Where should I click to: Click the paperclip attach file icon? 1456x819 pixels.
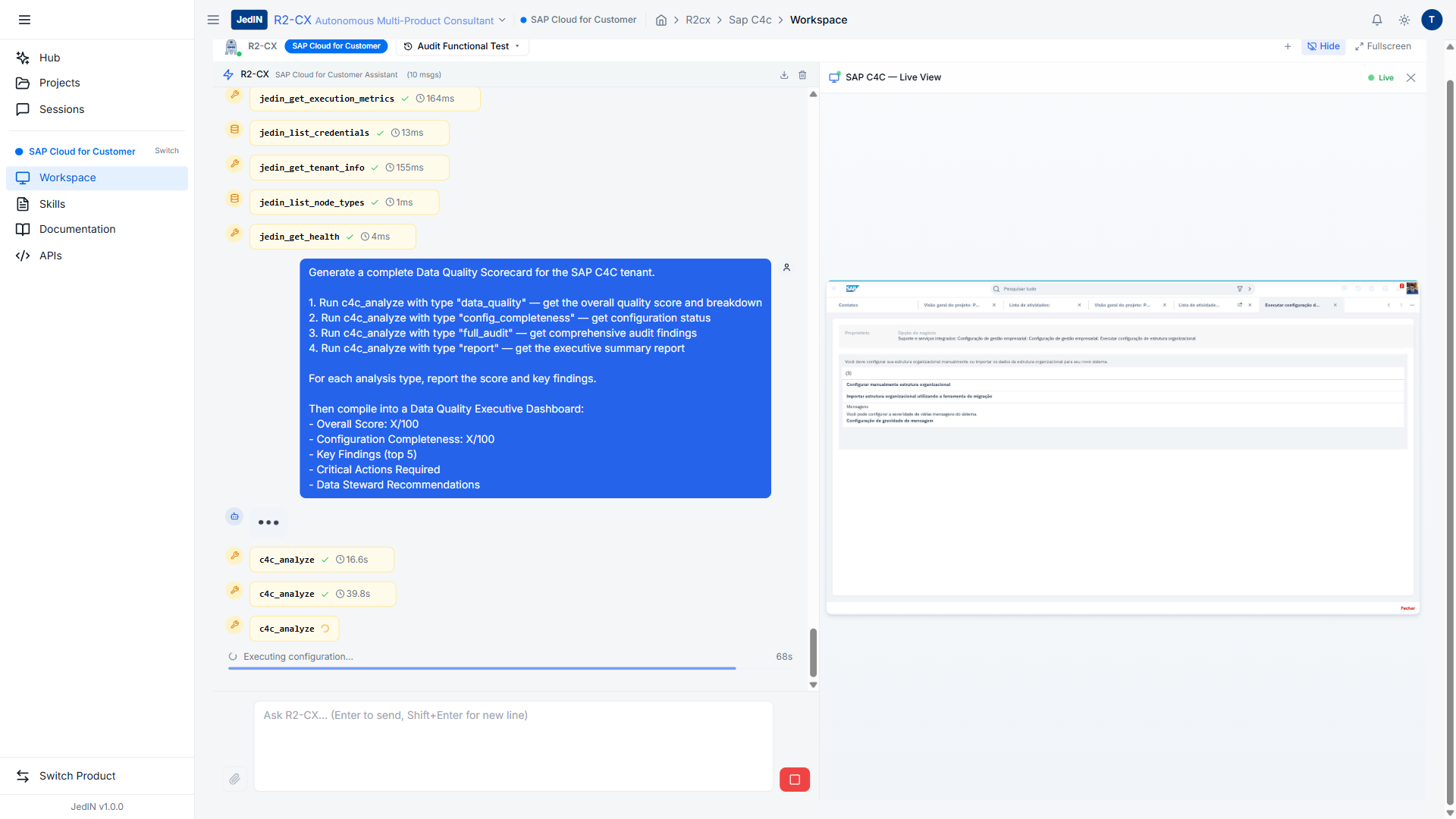pyautogui.click(x=234, y=779)
